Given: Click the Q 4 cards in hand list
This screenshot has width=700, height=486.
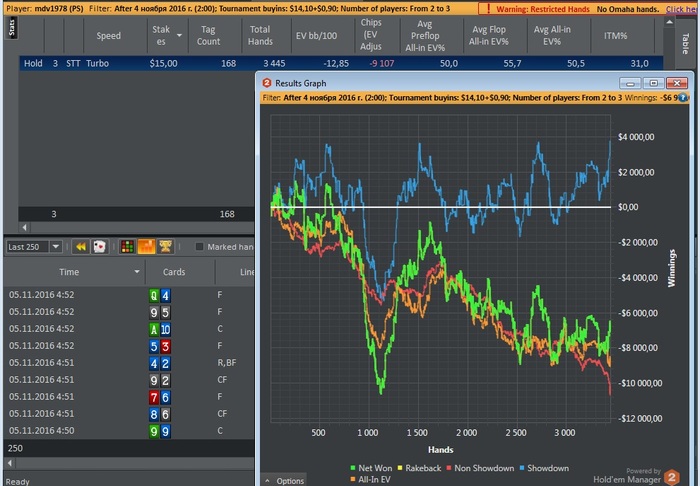Looking at the screenshot, I should pos(160,295).
